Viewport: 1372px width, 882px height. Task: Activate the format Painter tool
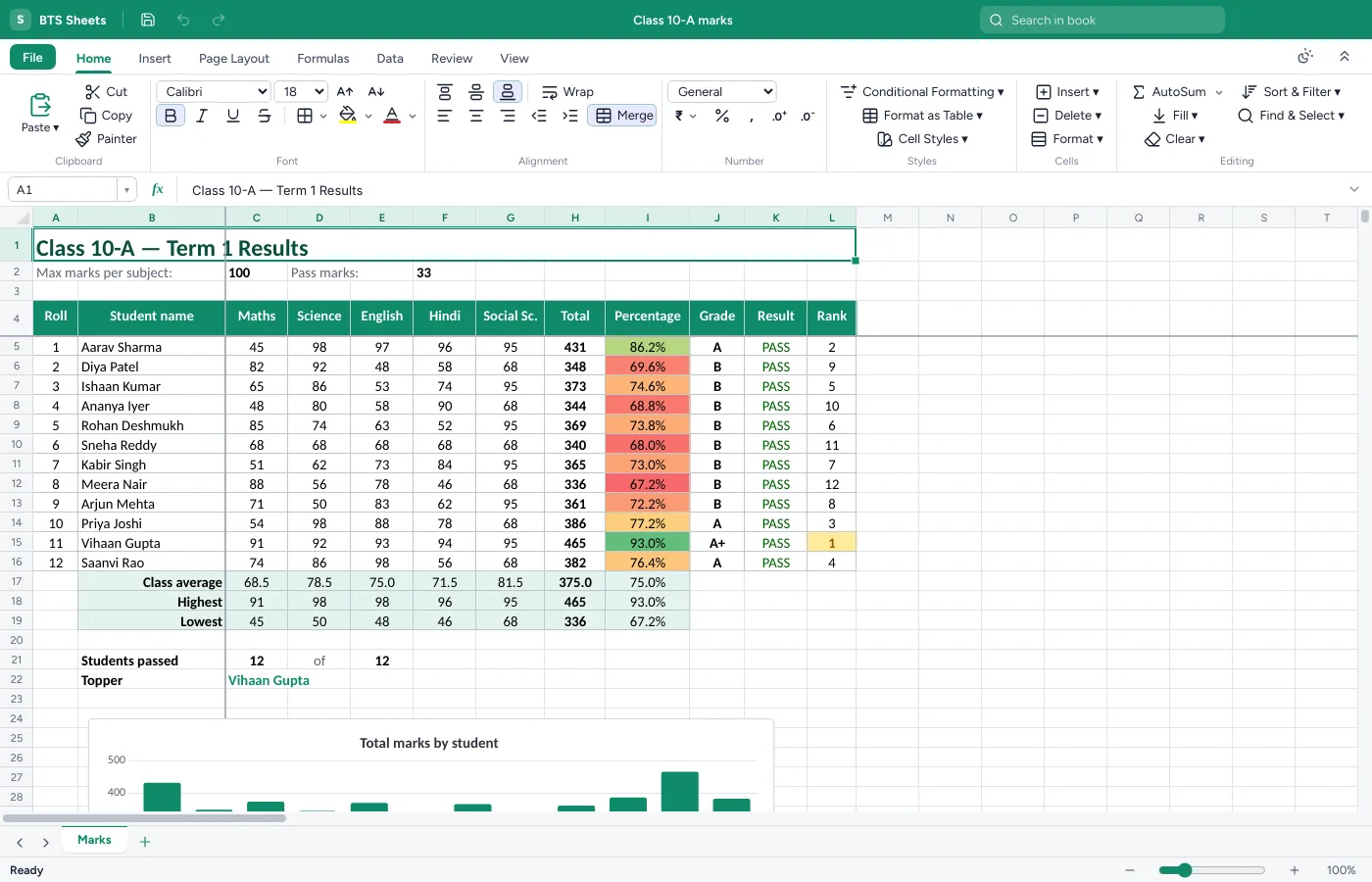pyautogui.click(x=106, y=139)
